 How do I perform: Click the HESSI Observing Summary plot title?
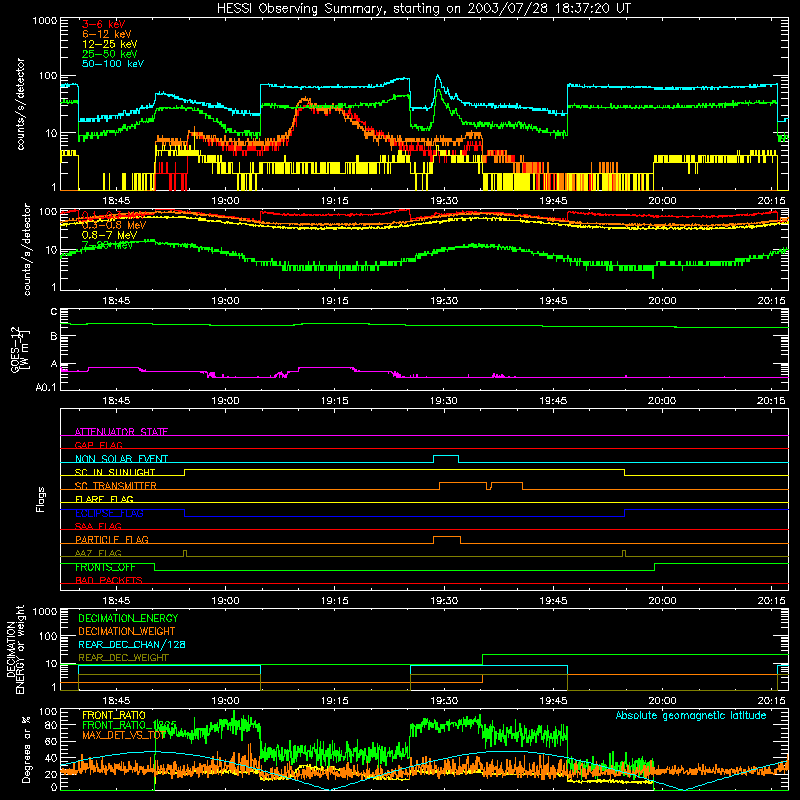424,8
